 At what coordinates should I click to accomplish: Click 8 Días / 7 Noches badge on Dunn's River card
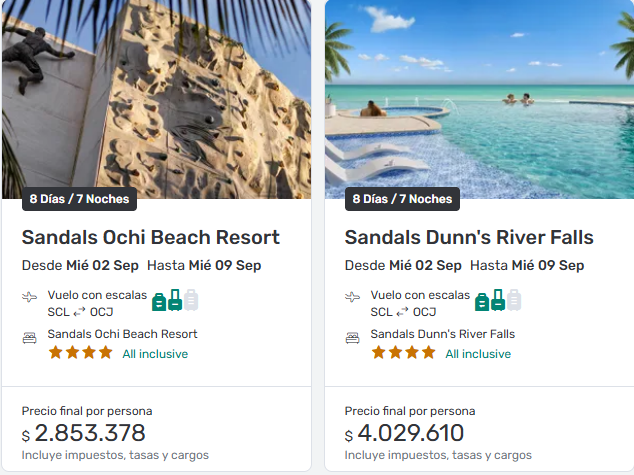pyautogui.click(x=402, y=199)
